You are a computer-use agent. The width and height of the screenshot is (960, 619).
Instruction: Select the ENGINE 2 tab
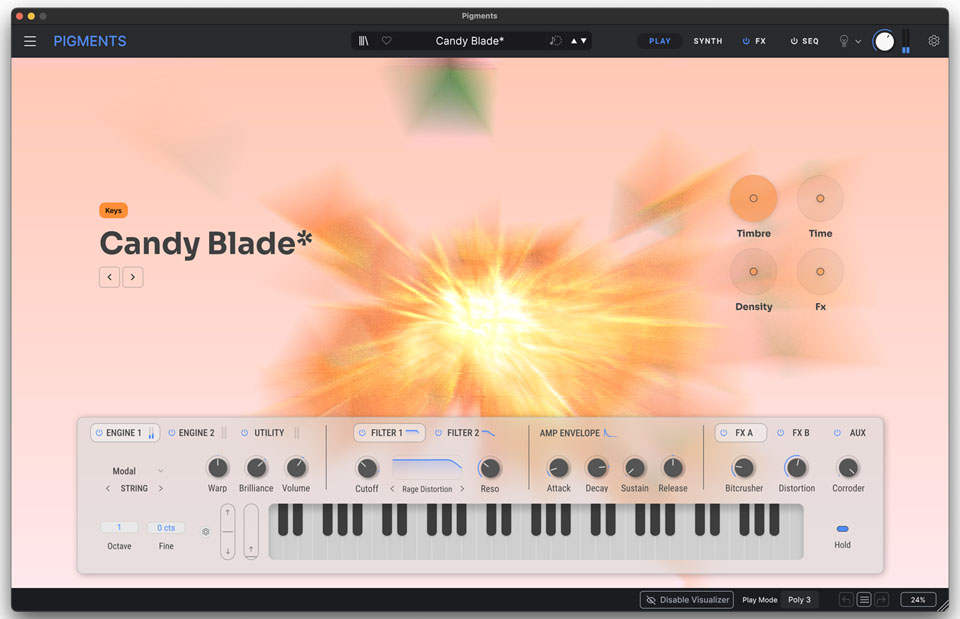click(197, 433)
